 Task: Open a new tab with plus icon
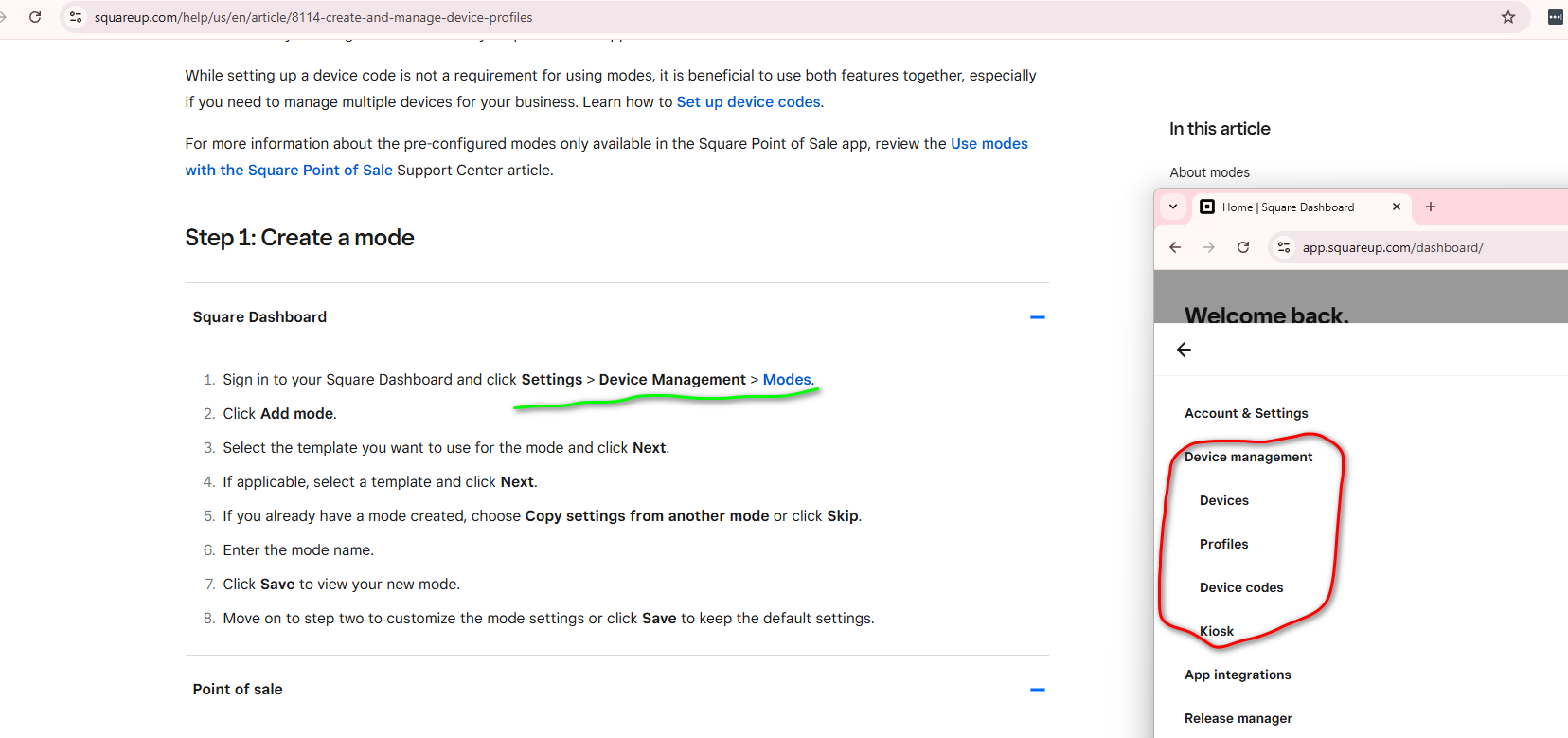coord(1431,207)
